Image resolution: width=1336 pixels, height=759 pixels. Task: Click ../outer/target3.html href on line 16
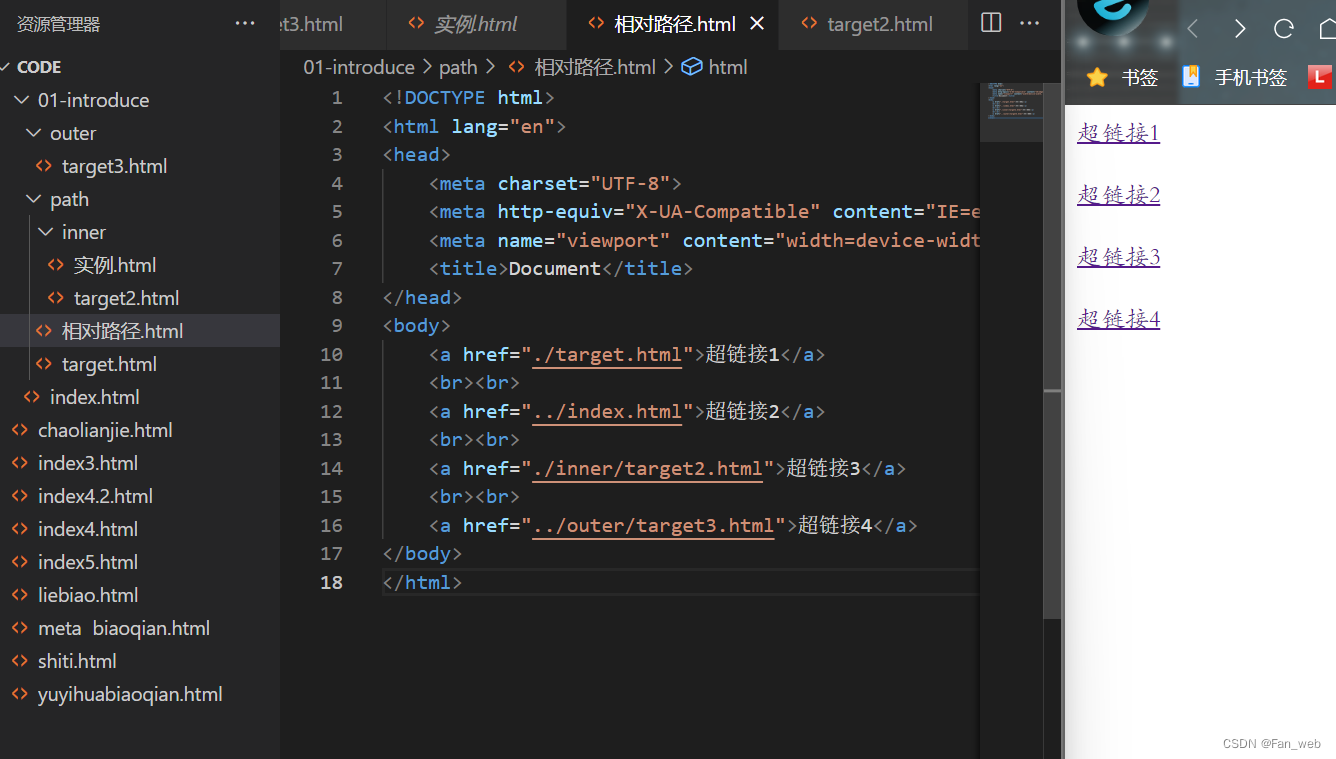tap(654, 525)
